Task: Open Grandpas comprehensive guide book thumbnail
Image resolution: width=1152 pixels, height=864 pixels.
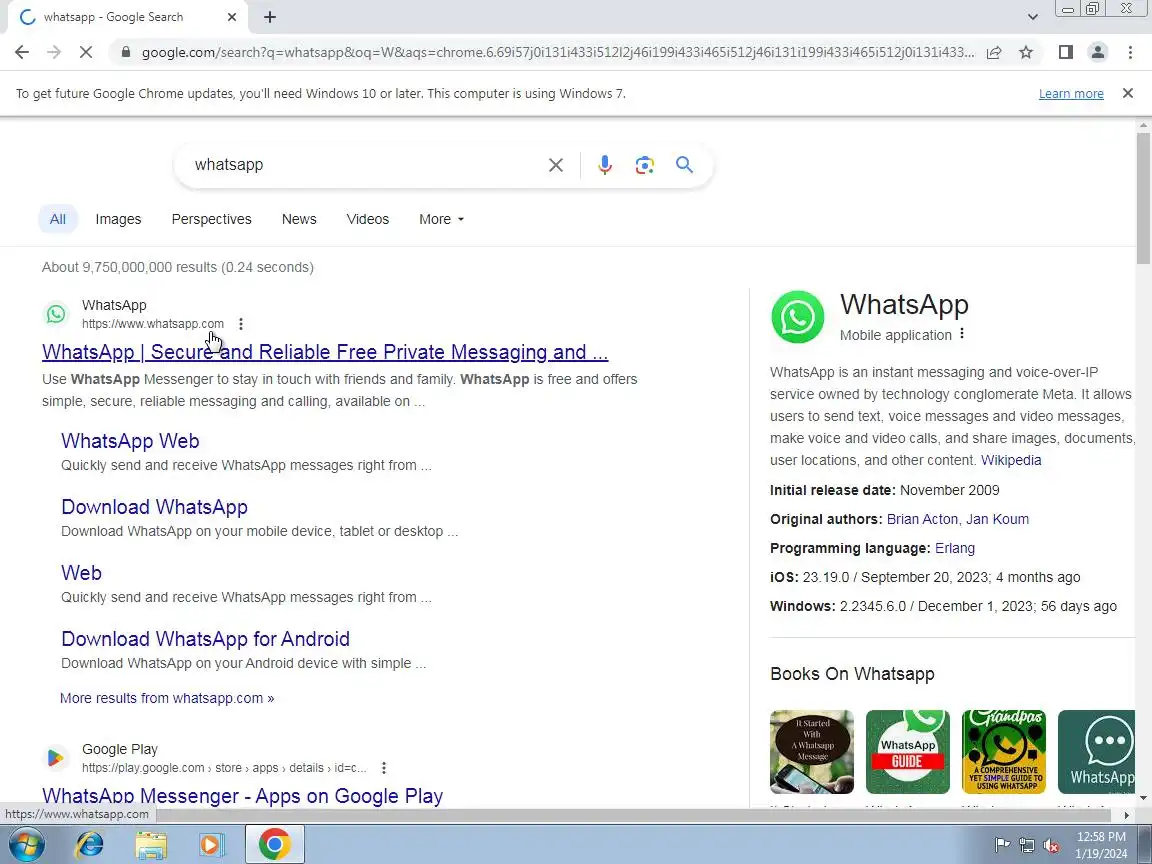Action: coord(1004,752)
